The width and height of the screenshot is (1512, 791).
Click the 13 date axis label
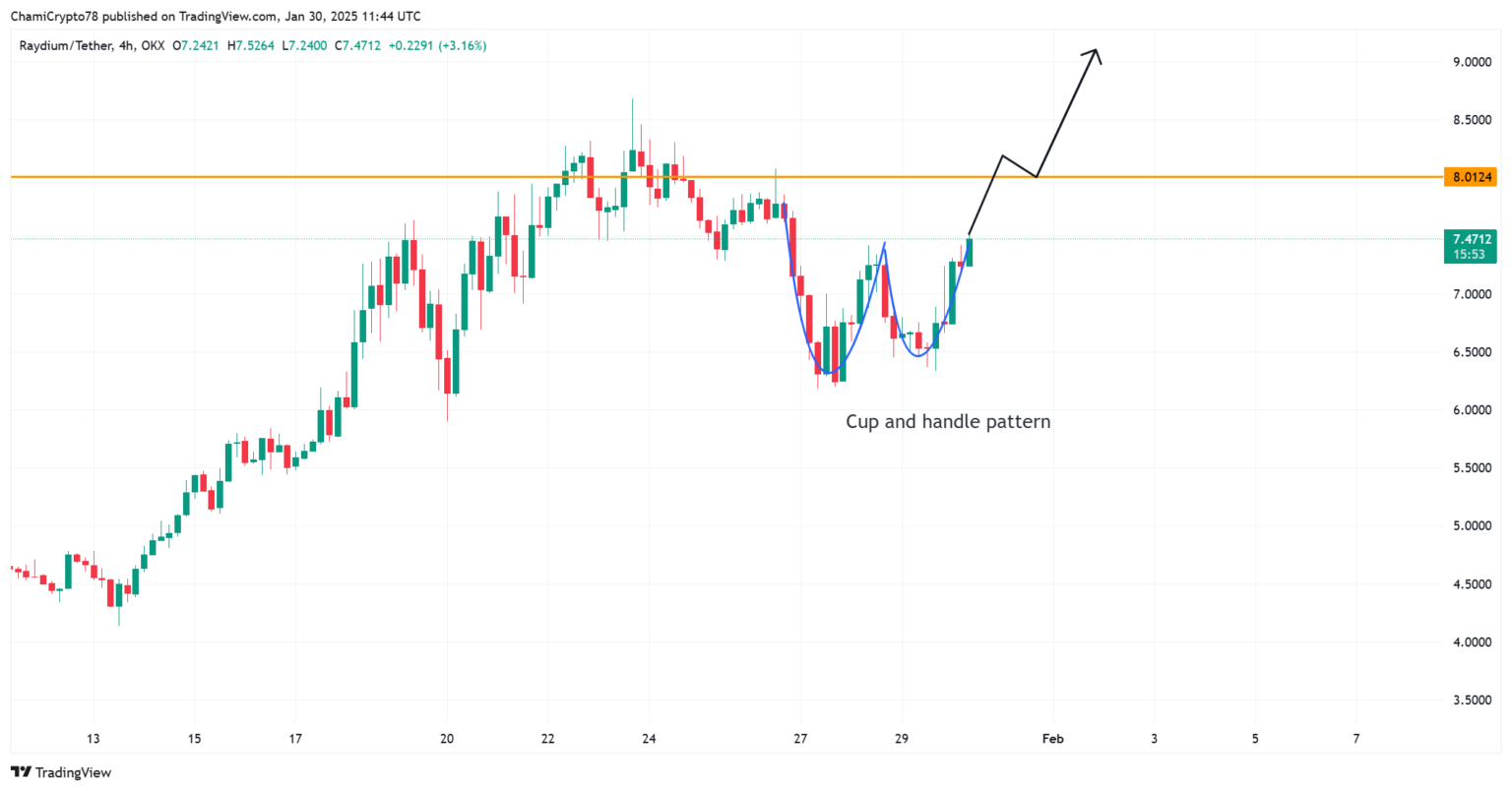point(94,739)
